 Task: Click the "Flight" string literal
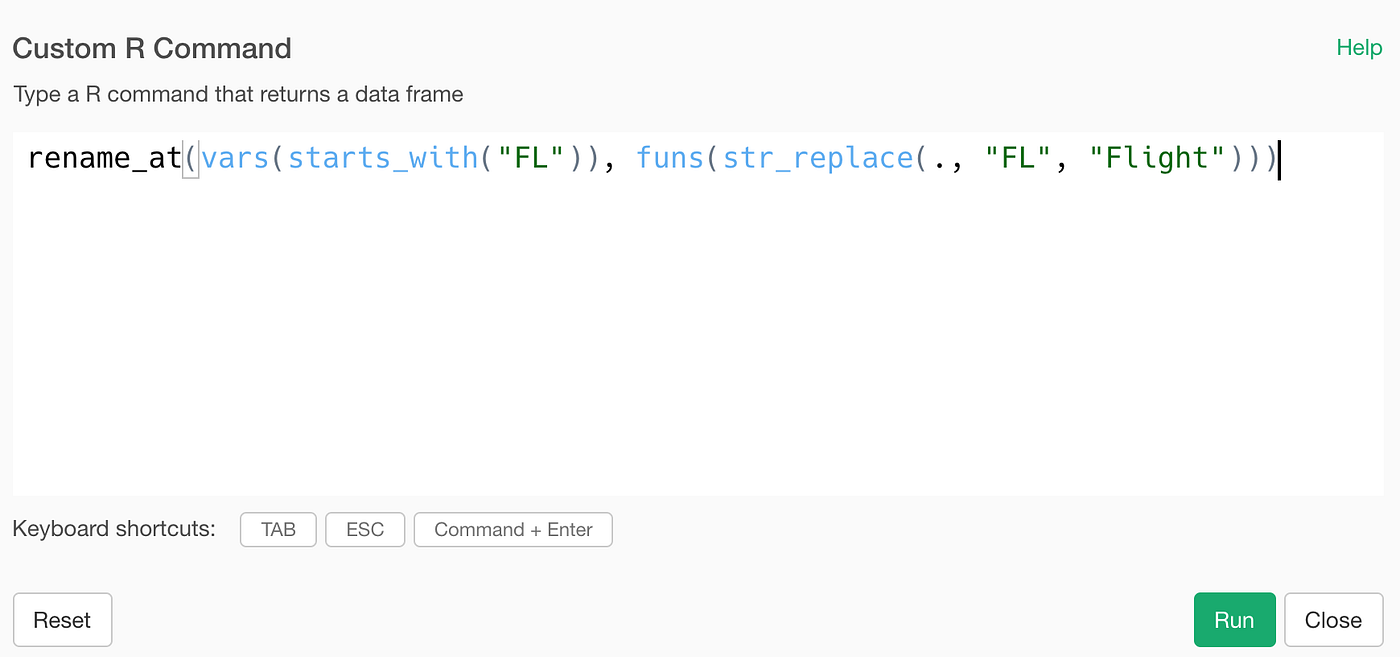[1157, 157]
